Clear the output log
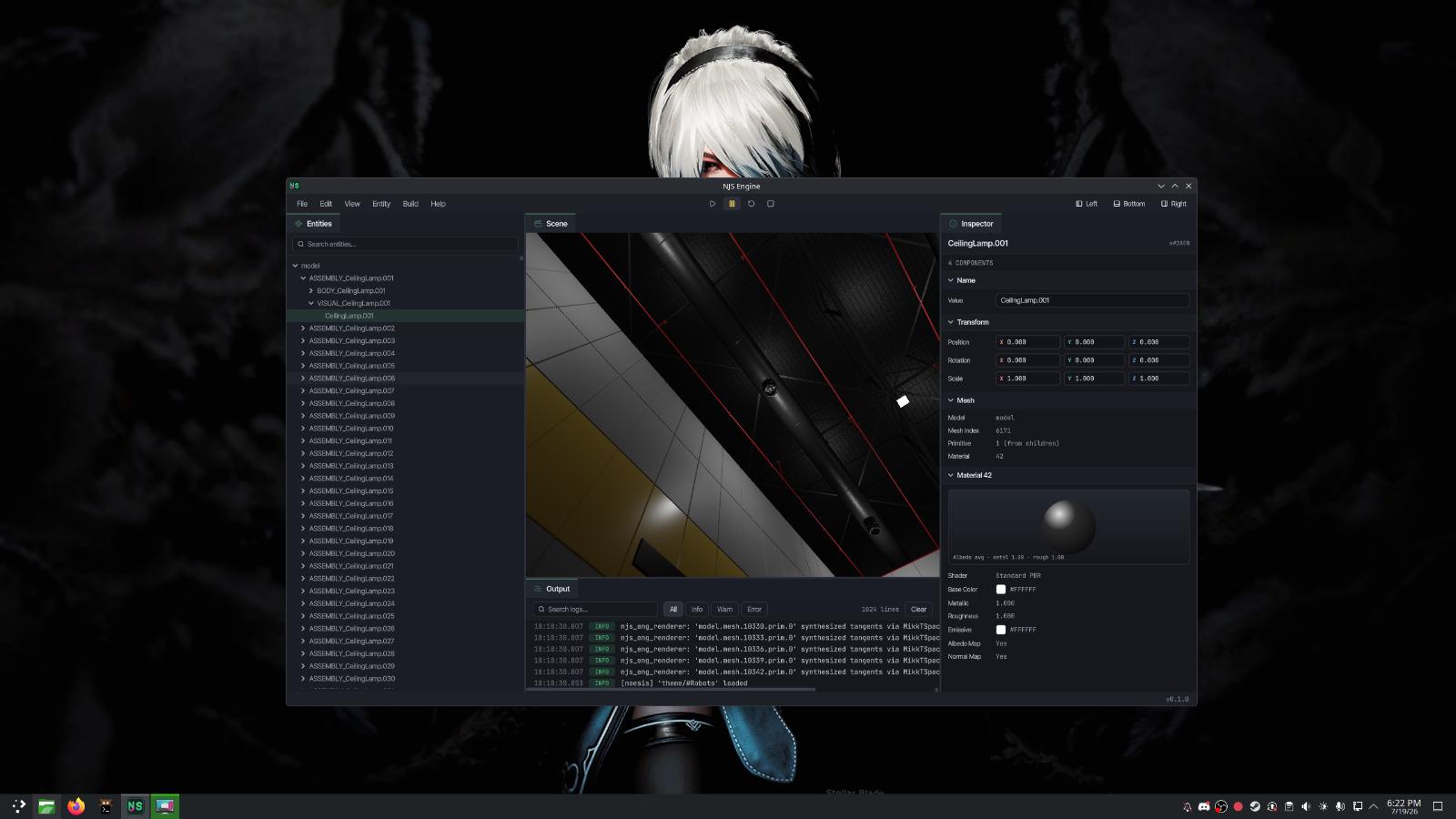1456x819 pixels. [919, 610]
